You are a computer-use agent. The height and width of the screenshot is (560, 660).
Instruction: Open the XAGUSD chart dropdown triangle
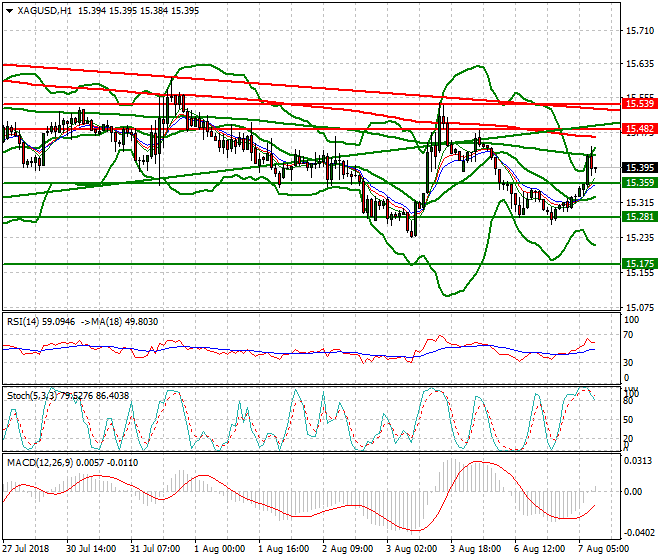click(10, 11)
